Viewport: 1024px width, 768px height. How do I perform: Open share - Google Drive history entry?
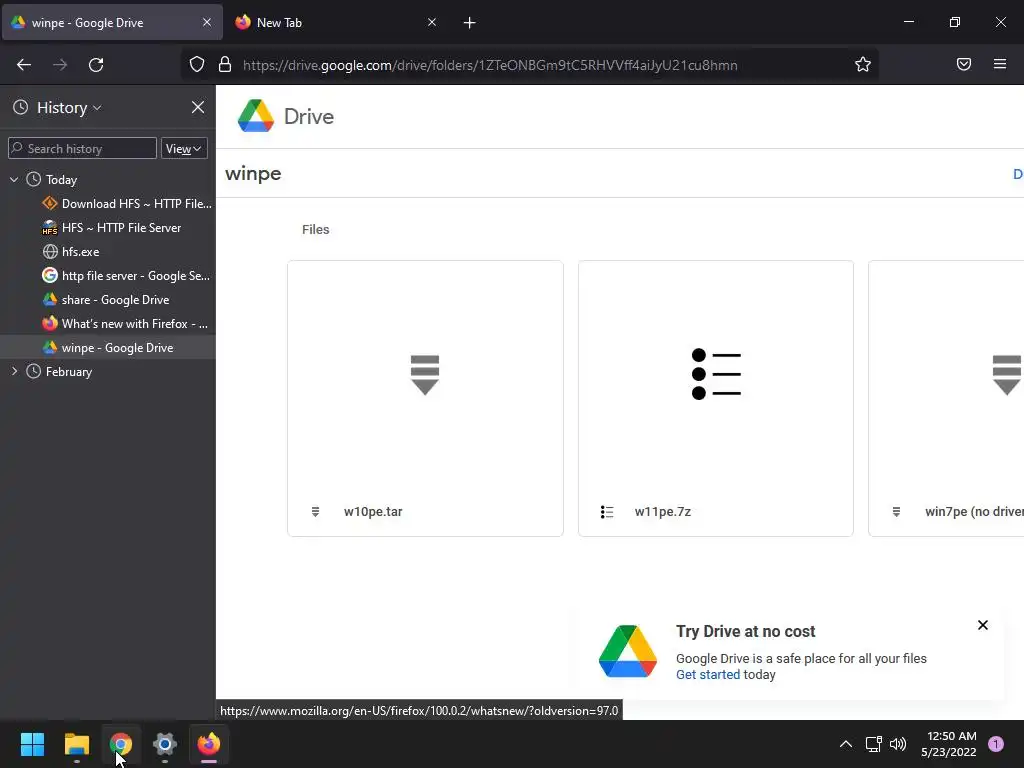106,300
